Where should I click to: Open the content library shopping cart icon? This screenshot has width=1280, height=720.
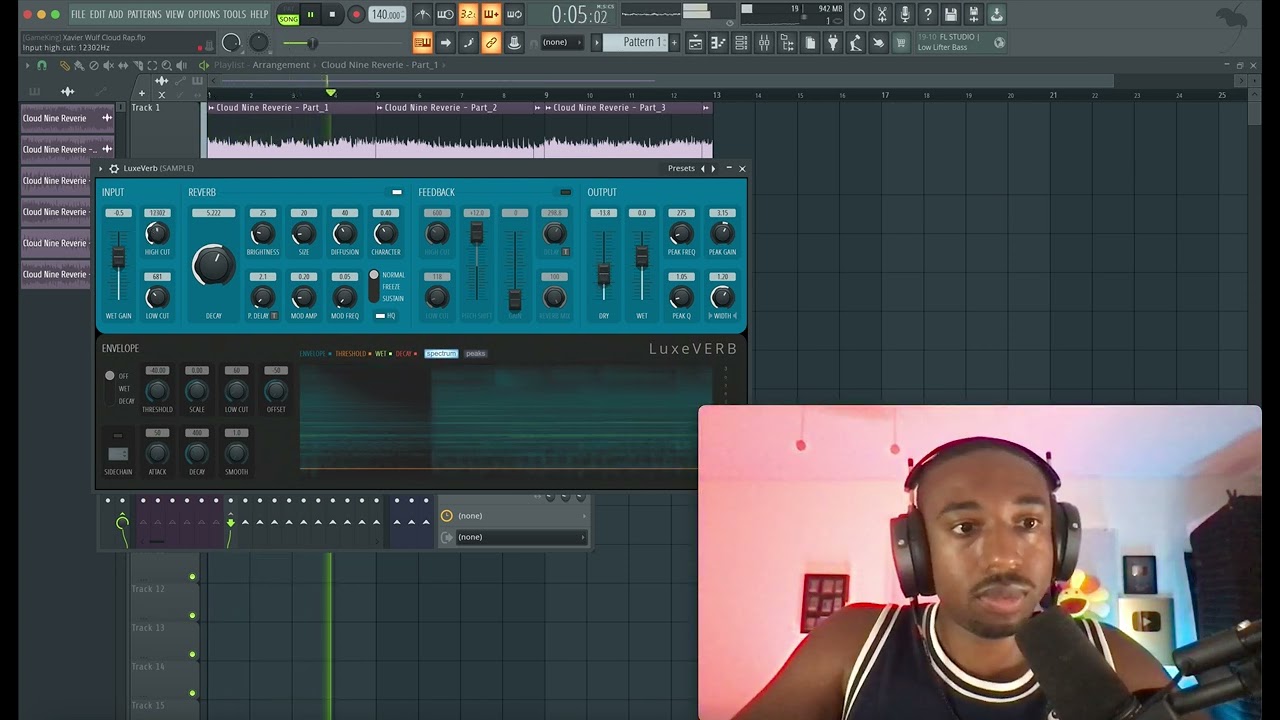pos(901,42)
